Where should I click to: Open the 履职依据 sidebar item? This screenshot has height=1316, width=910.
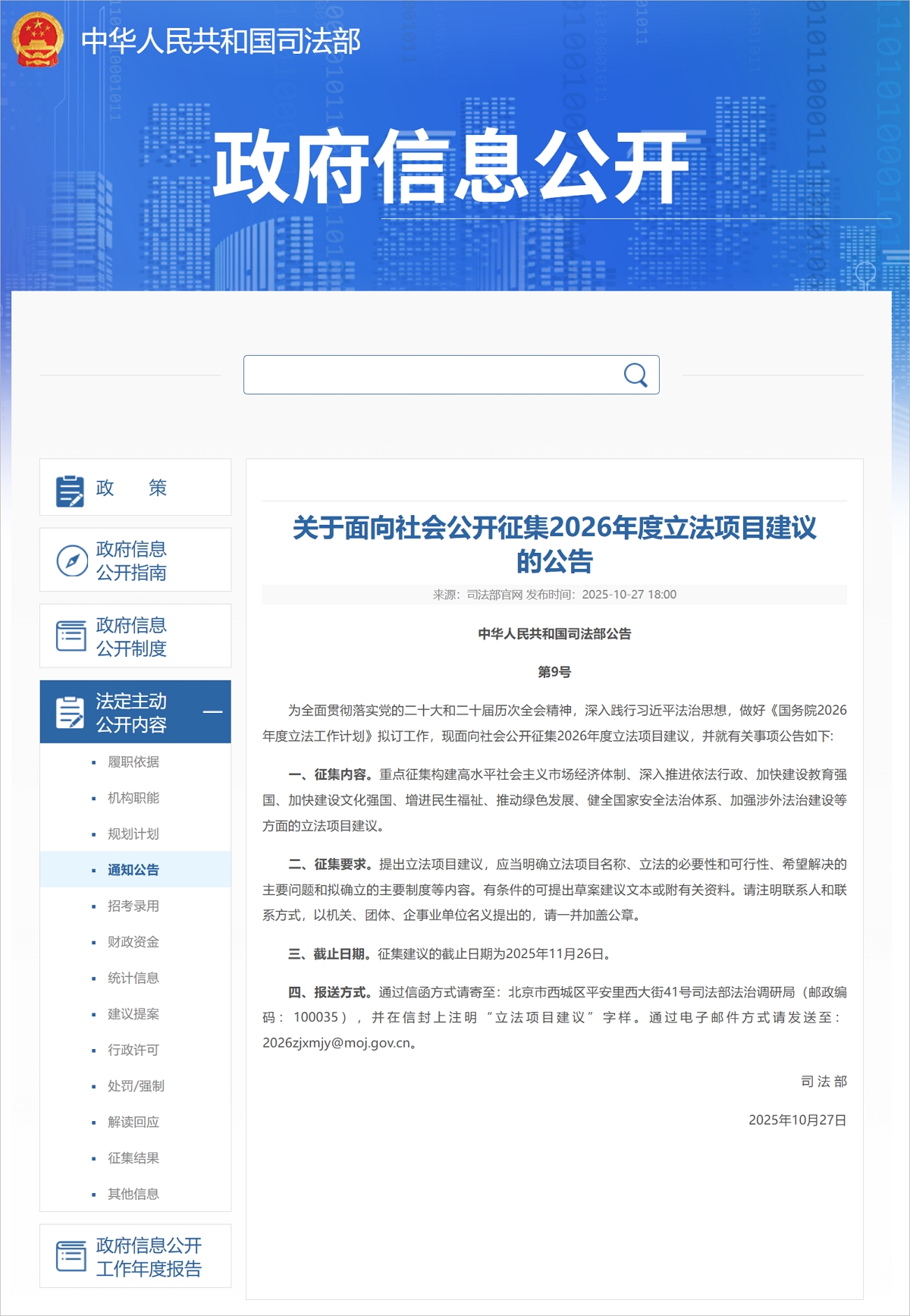pos(133,762)
